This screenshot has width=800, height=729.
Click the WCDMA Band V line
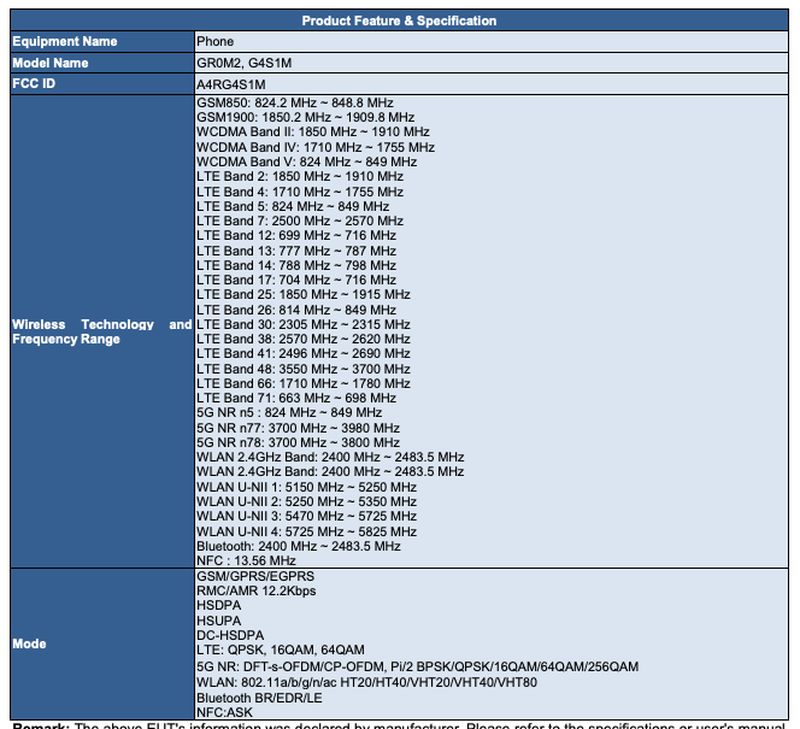307,162
